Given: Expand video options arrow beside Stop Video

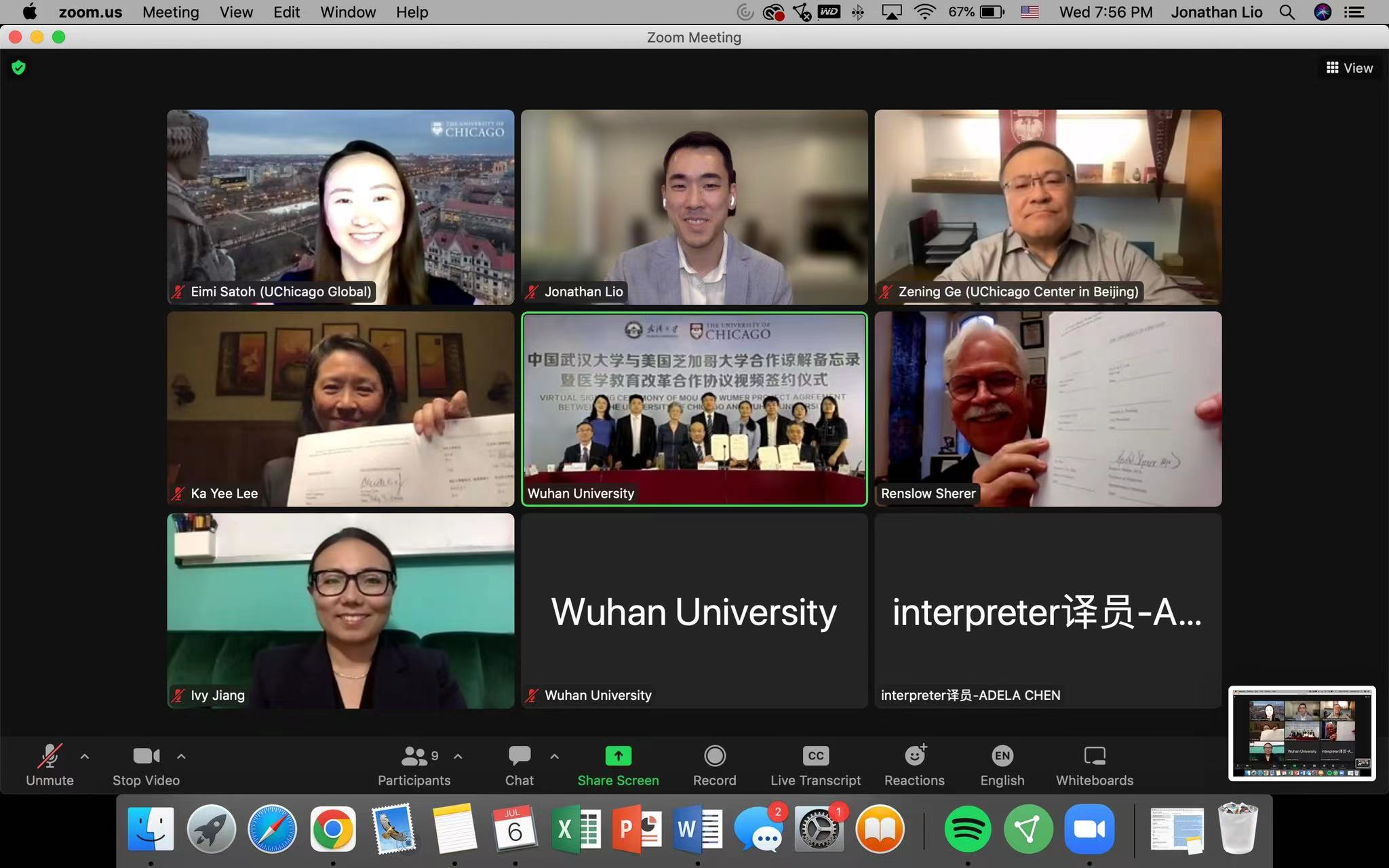Looking at the screenshot, I should tap(181, 756).
